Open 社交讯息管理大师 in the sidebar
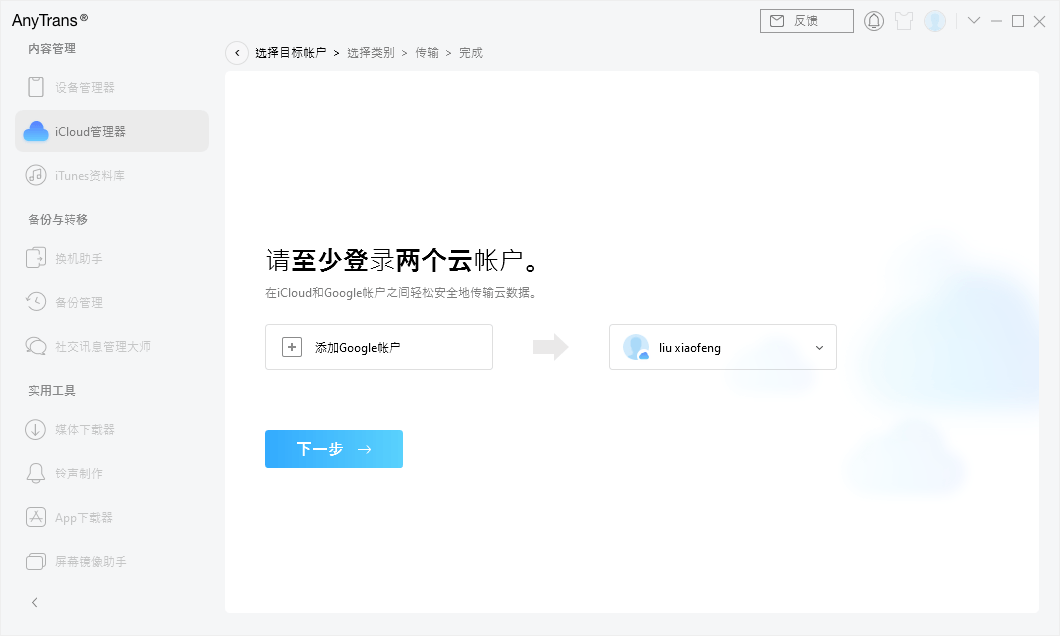The height and width of the screenshot is (636, 1060). click(112, 346)
